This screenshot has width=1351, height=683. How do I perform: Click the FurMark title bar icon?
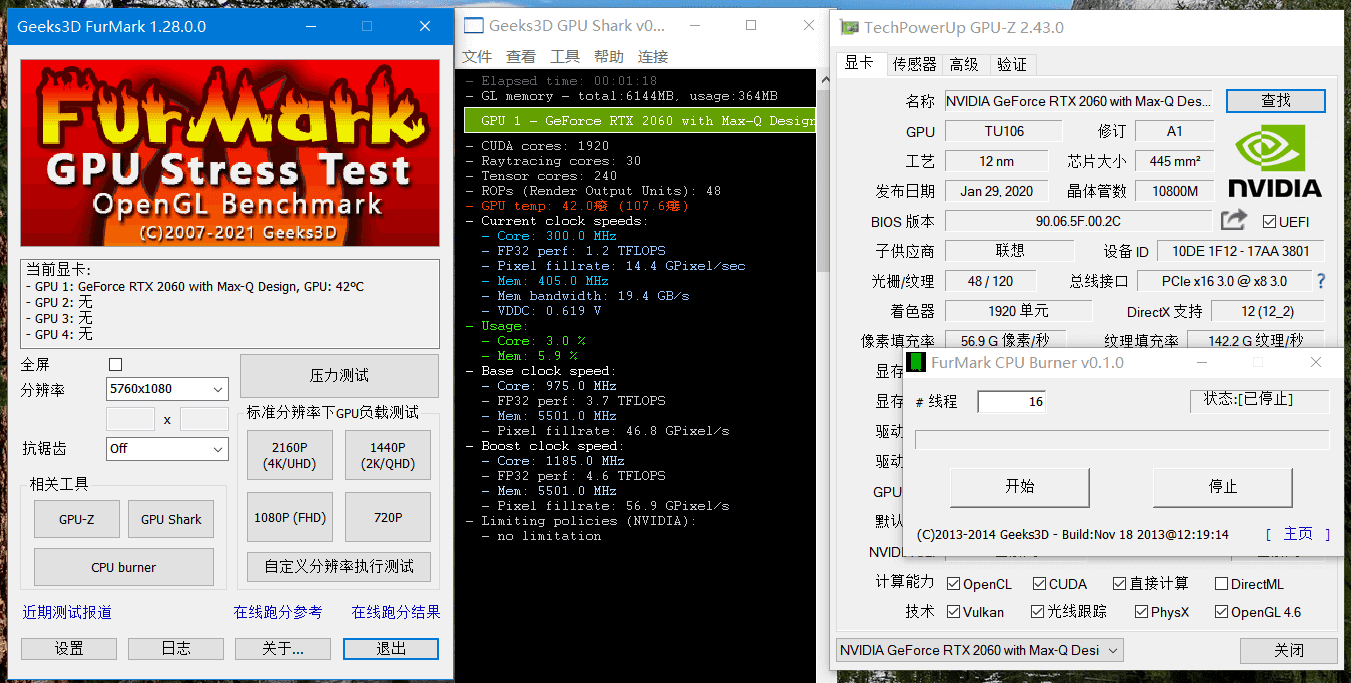(x=14, y=27)
